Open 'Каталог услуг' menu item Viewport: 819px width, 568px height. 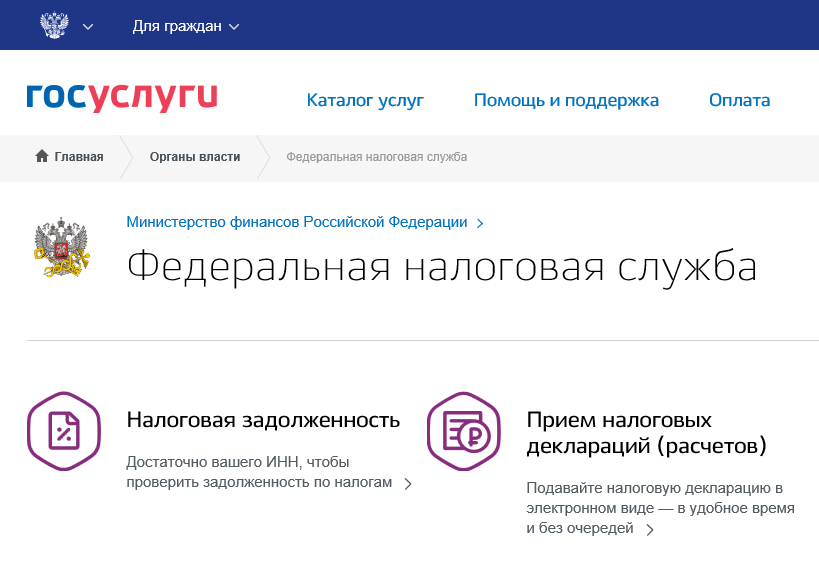point(365,100)
